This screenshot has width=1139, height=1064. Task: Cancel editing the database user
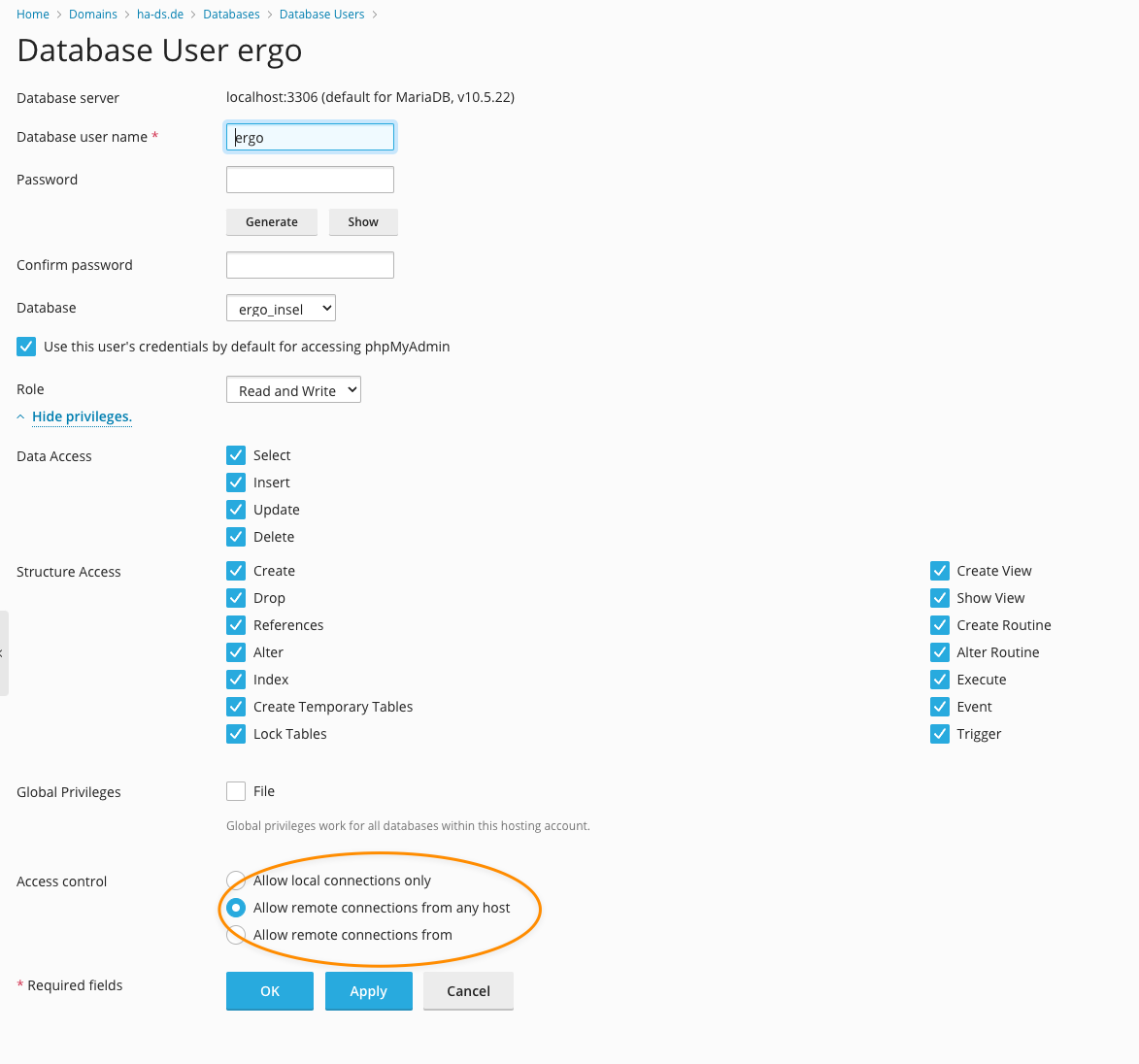(x=468, y=991)
